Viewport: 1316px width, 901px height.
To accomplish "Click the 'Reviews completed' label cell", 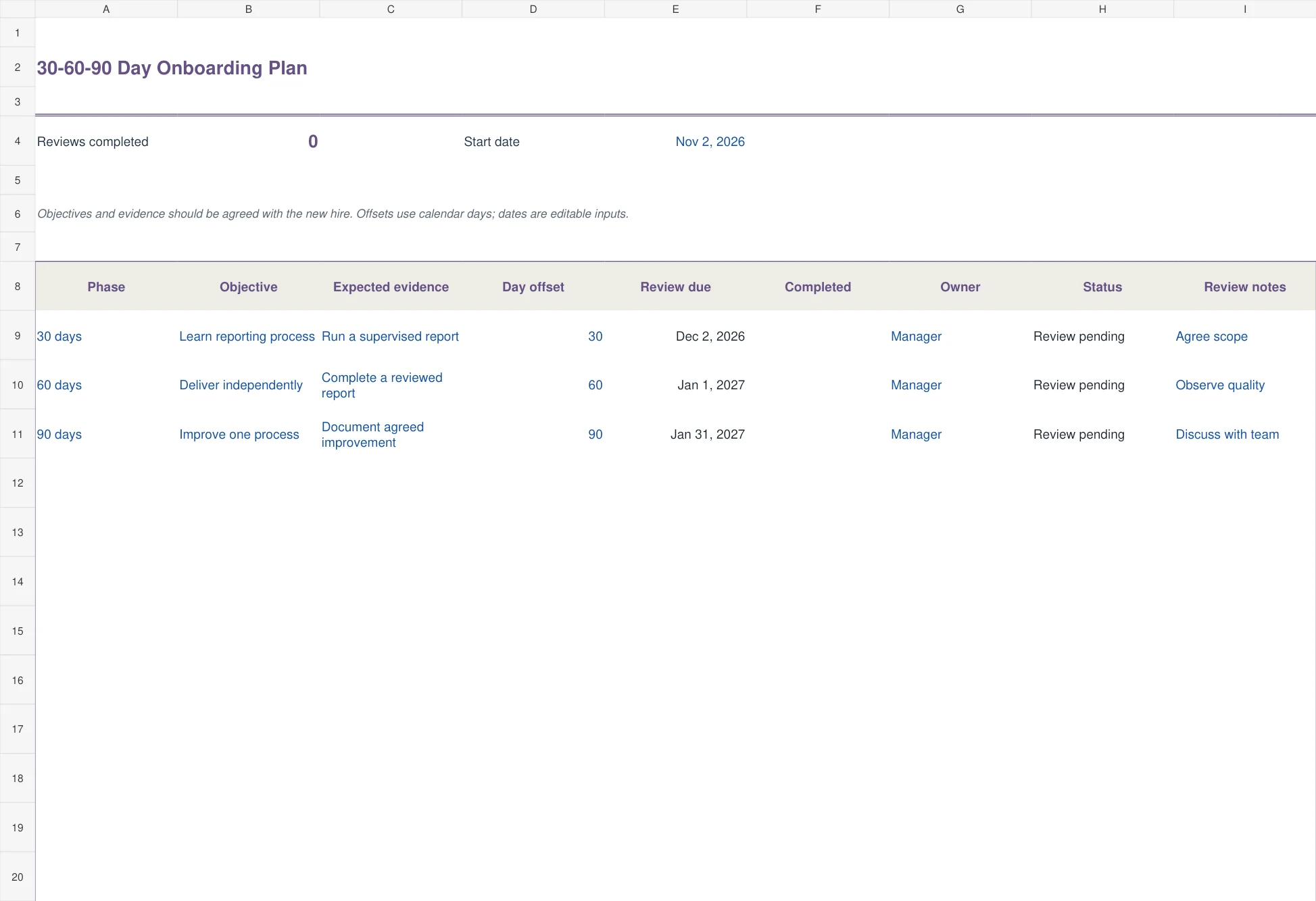I will pos(106,141).
